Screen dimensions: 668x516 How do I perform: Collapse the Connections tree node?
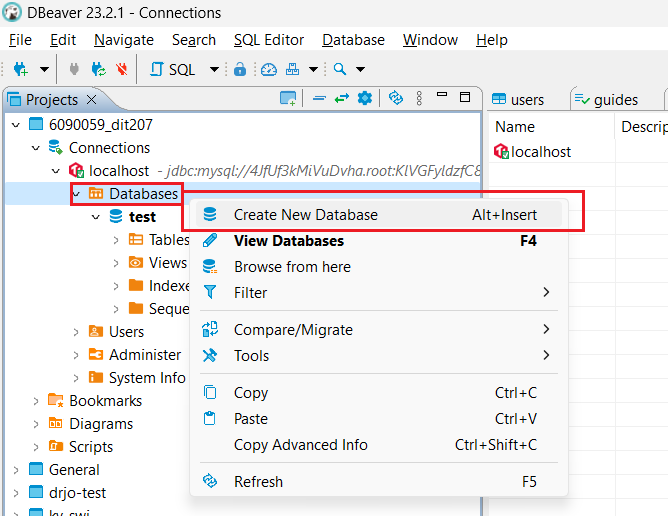pos(36,148)
